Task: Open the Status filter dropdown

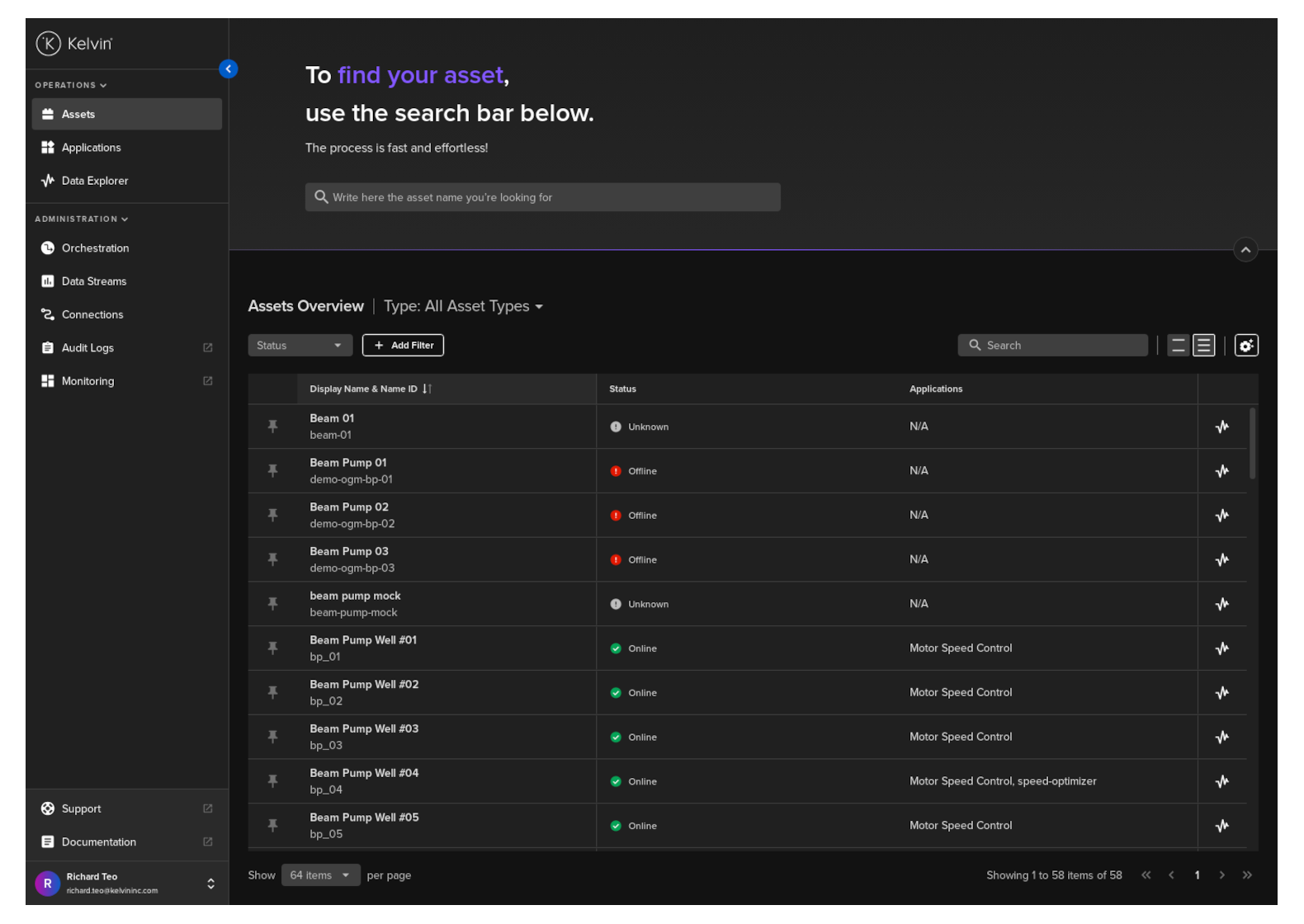Action: 300,346
